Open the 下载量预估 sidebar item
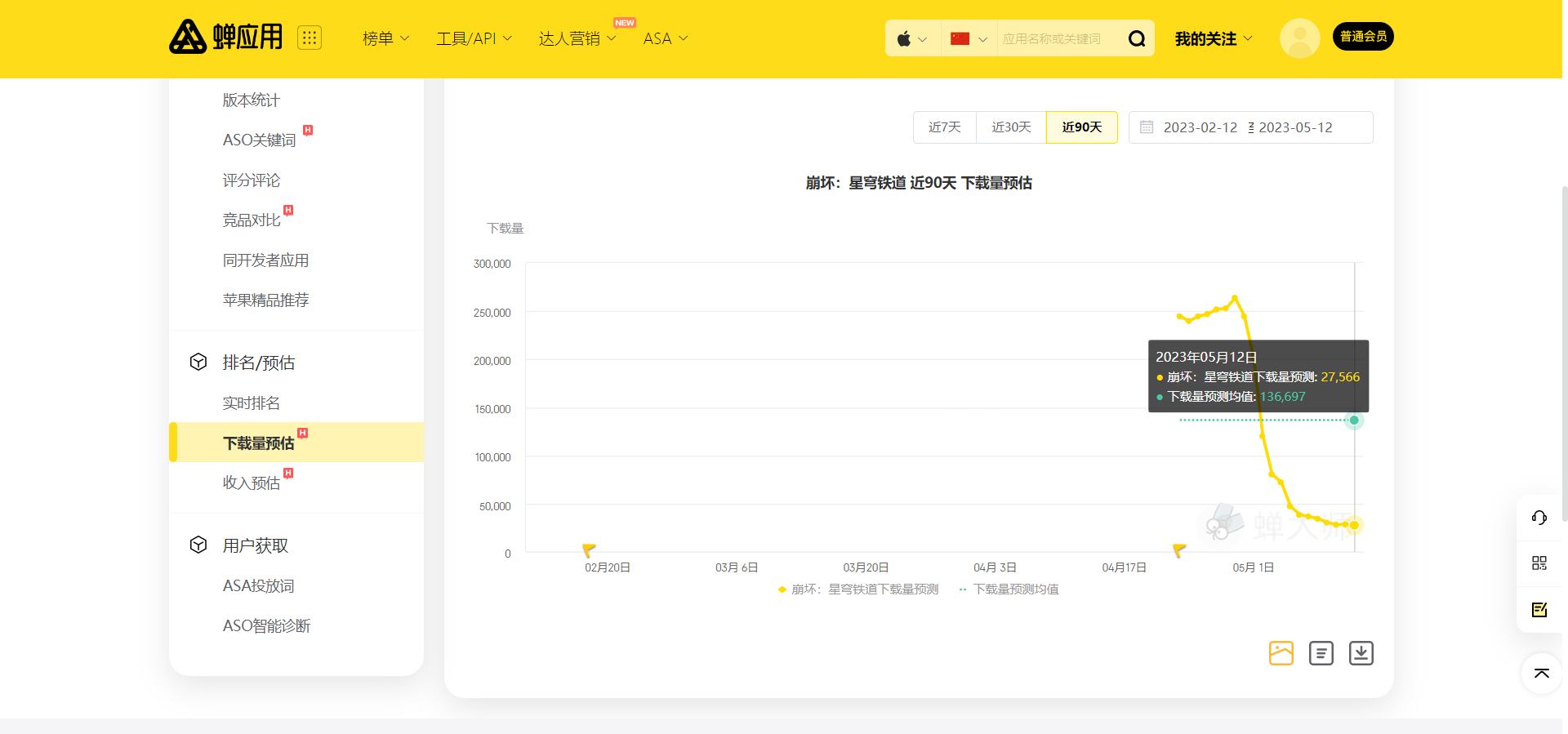1568x734 pixels. pos(296,443)
